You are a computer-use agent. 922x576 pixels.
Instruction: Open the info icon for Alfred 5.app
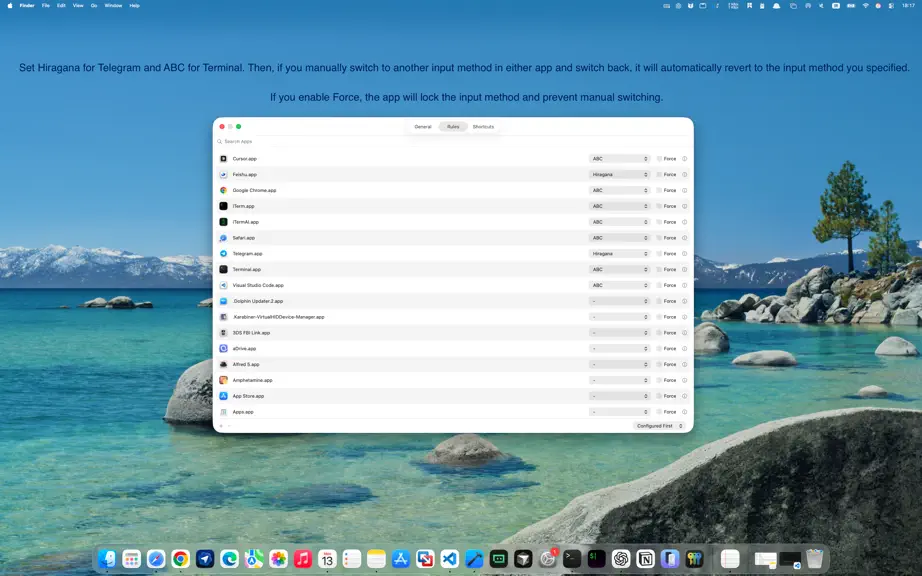tap(684, 364)
